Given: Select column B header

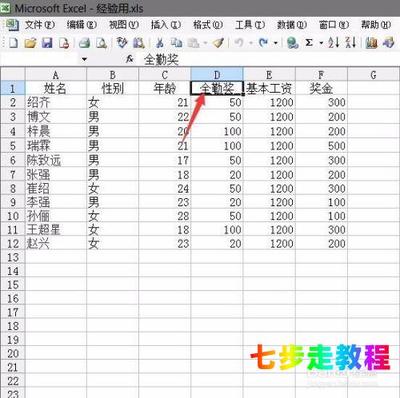Looking at the screenshot, I should click(x=113, y=74).
